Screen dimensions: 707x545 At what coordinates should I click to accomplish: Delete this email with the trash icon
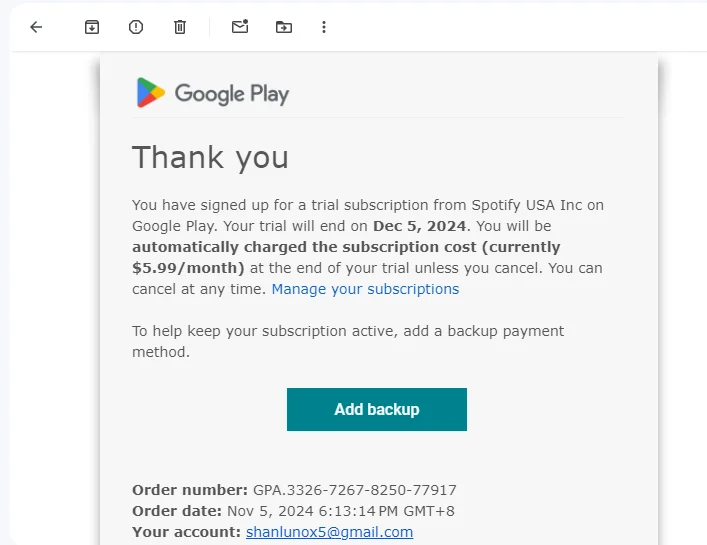pyautogui.click(x=180, y=27)
